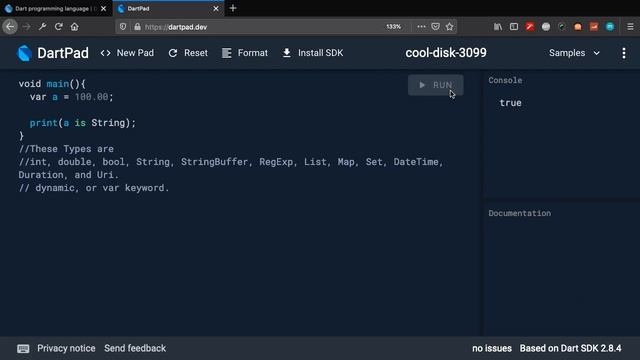Click the tracking protection shield icon

point(123,27)
